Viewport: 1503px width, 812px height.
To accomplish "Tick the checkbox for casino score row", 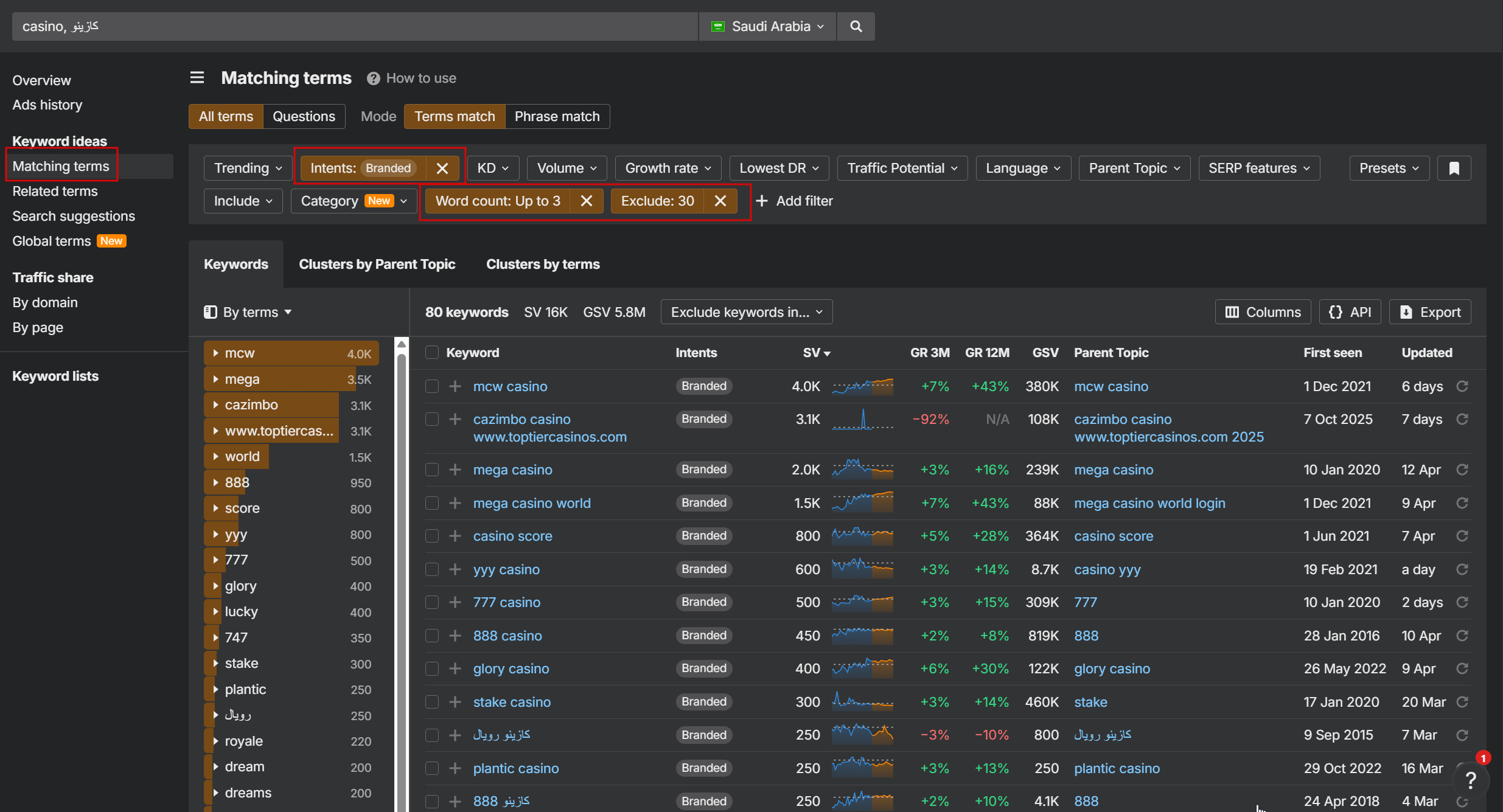I will [432, 536].
